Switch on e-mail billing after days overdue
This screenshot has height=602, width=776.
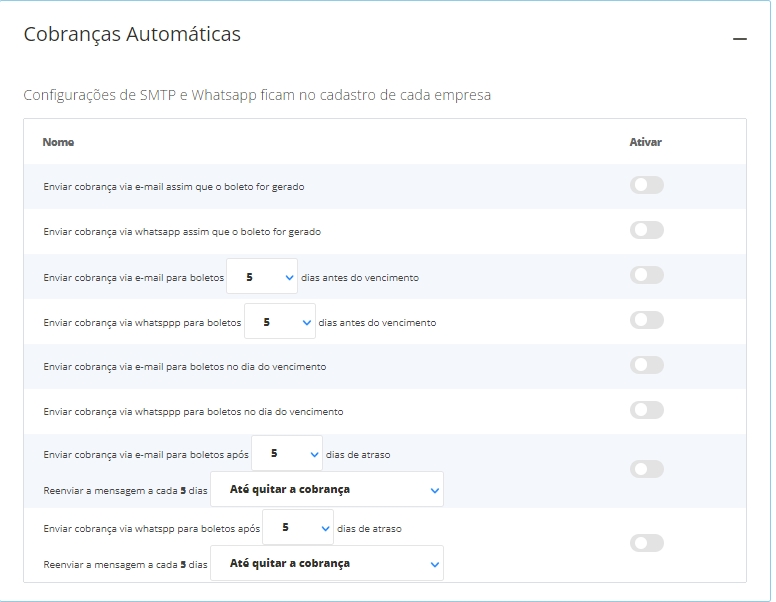646,469
